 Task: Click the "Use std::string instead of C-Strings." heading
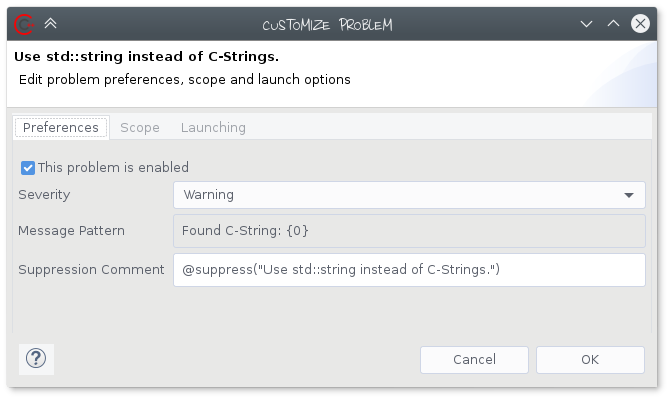pyautogui.click(x=146, y=56)
